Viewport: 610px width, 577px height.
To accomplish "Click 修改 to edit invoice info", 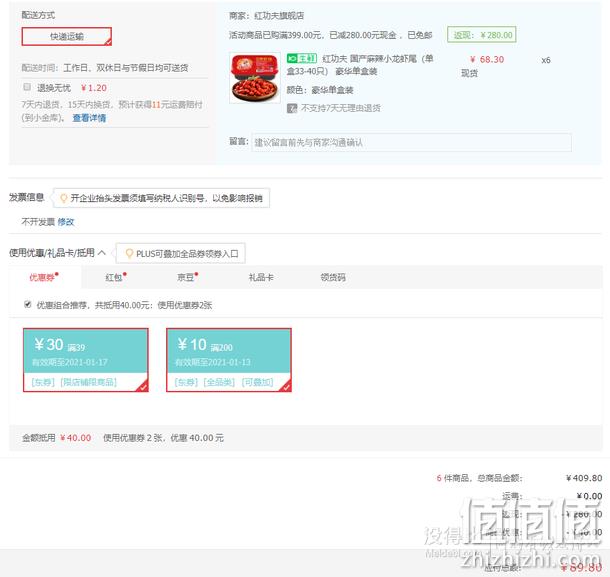I will [x=66, y=222].
